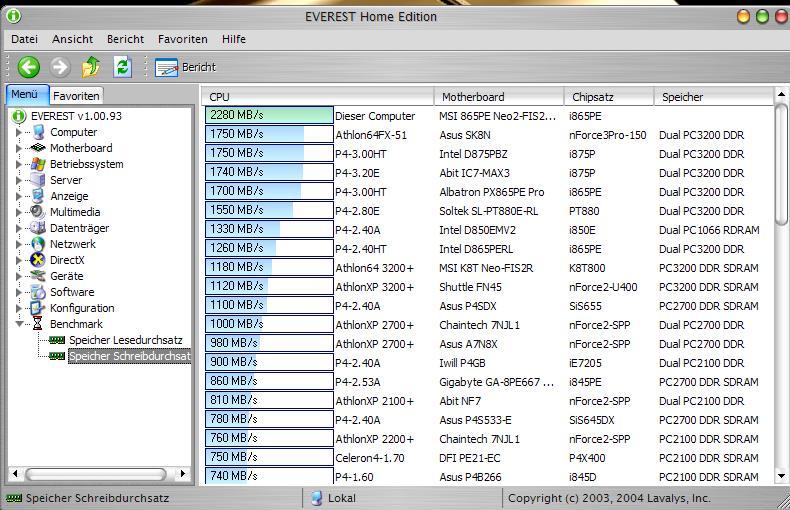Click the results list scroll-up arrow
Image resolution: width=790 pixels, height=510 pixels.
[781, 94]
